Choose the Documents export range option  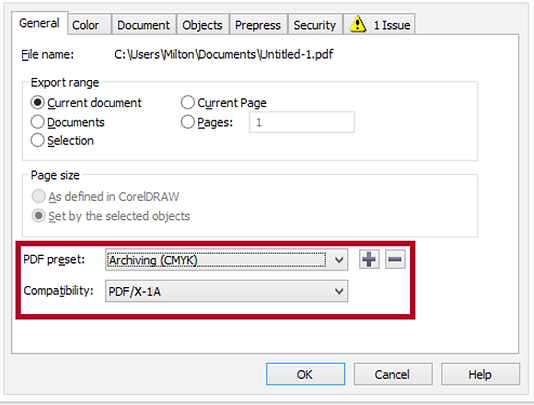[37, 122]
